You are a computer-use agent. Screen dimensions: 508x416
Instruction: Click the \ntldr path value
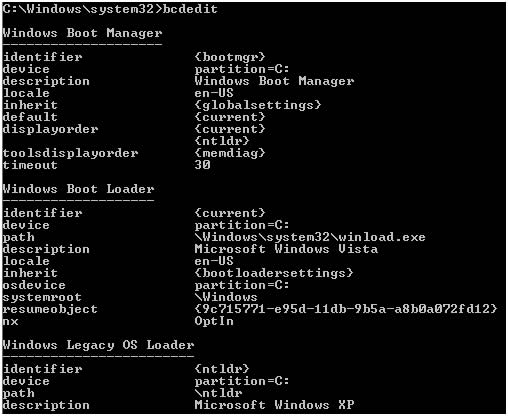pyautogui.click(x=218, y=393)
